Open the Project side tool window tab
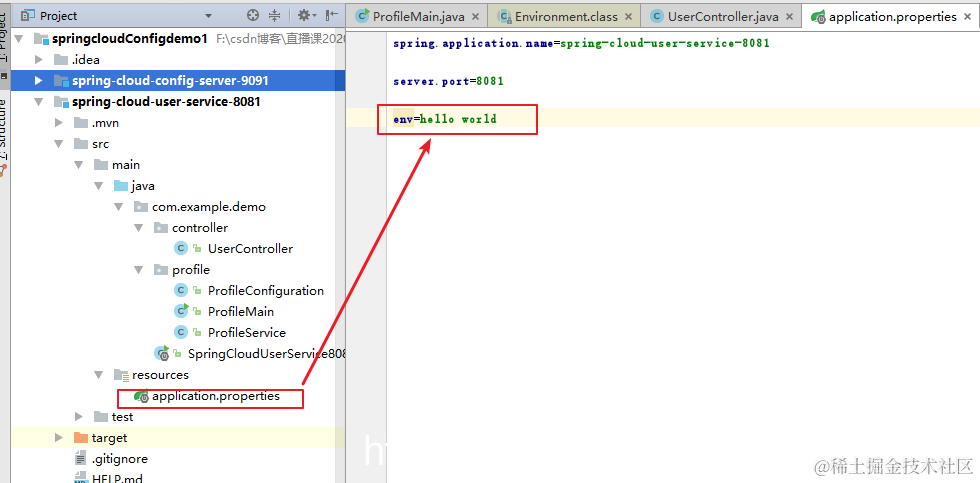 tap(5, 37)
